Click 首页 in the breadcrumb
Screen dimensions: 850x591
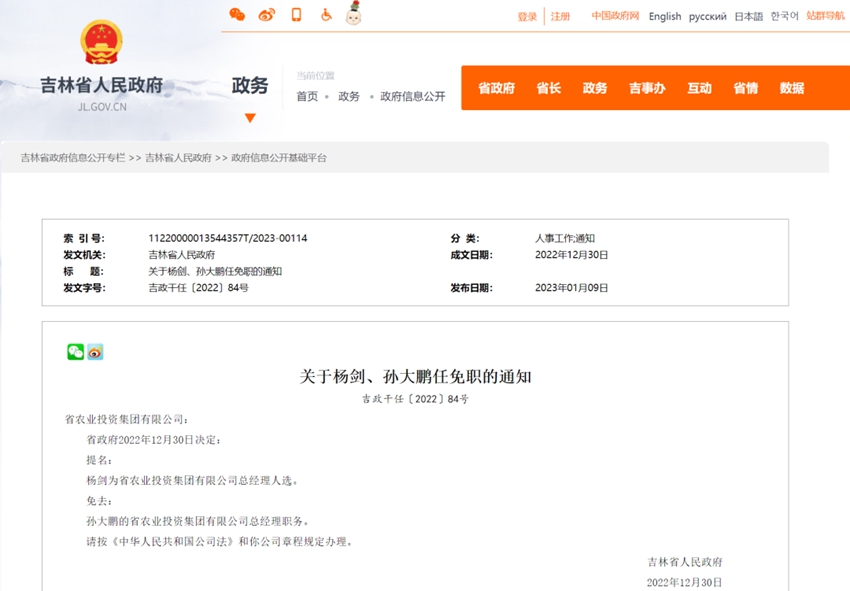(x=307, y=97)
